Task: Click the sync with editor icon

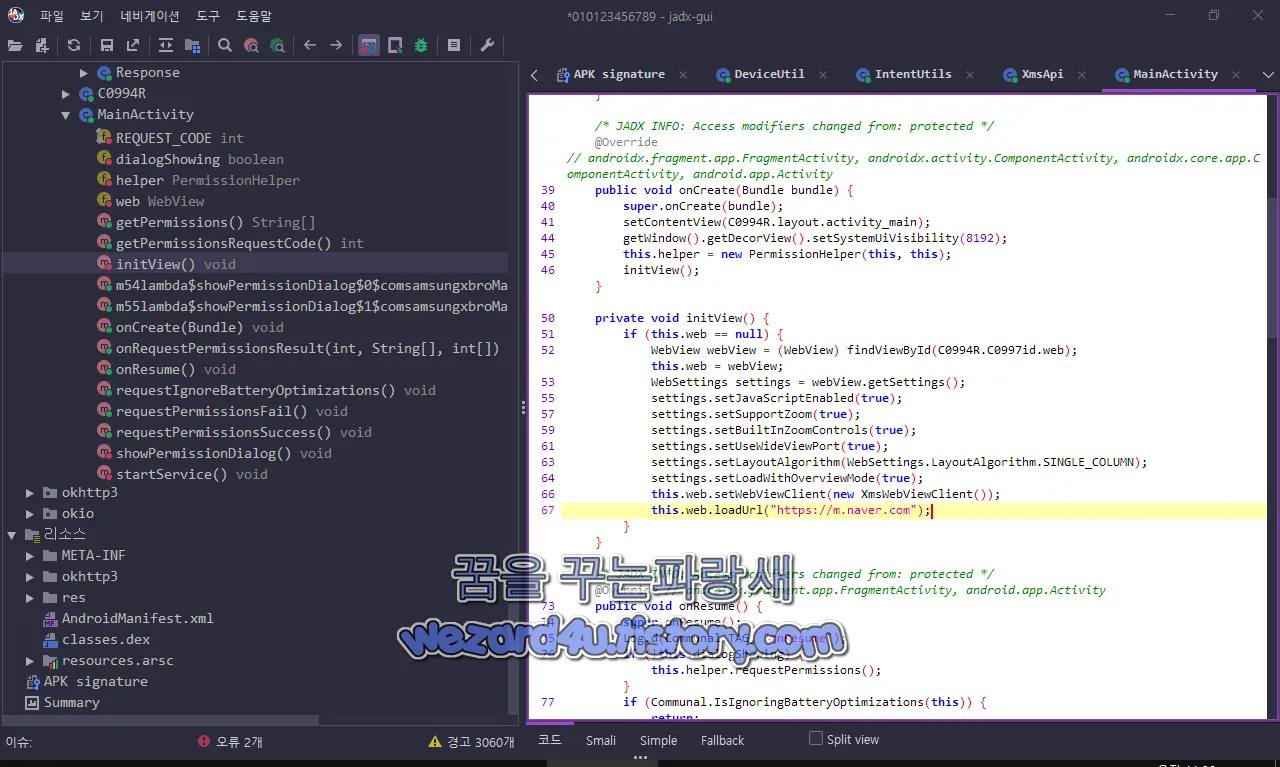Action: 166,45
